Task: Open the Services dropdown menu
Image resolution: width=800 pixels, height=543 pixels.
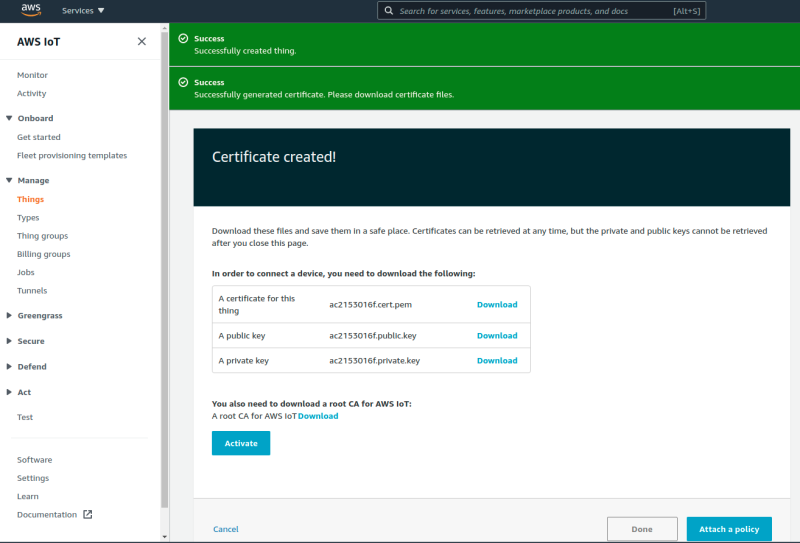Action: 83,11
